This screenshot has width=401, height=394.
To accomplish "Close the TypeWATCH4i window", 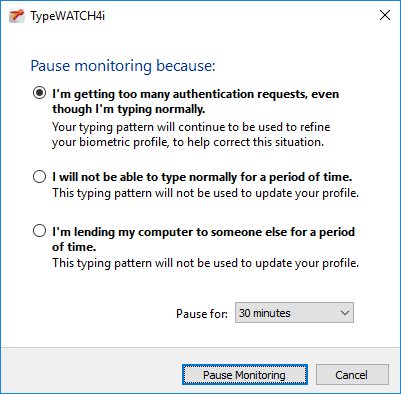I will [385, 15].
